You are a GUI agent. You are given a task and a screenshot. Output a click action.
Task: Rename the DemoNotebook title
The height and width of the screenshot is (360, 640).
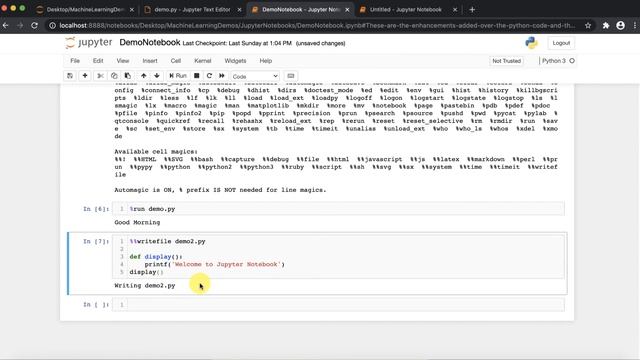(149, 42)
